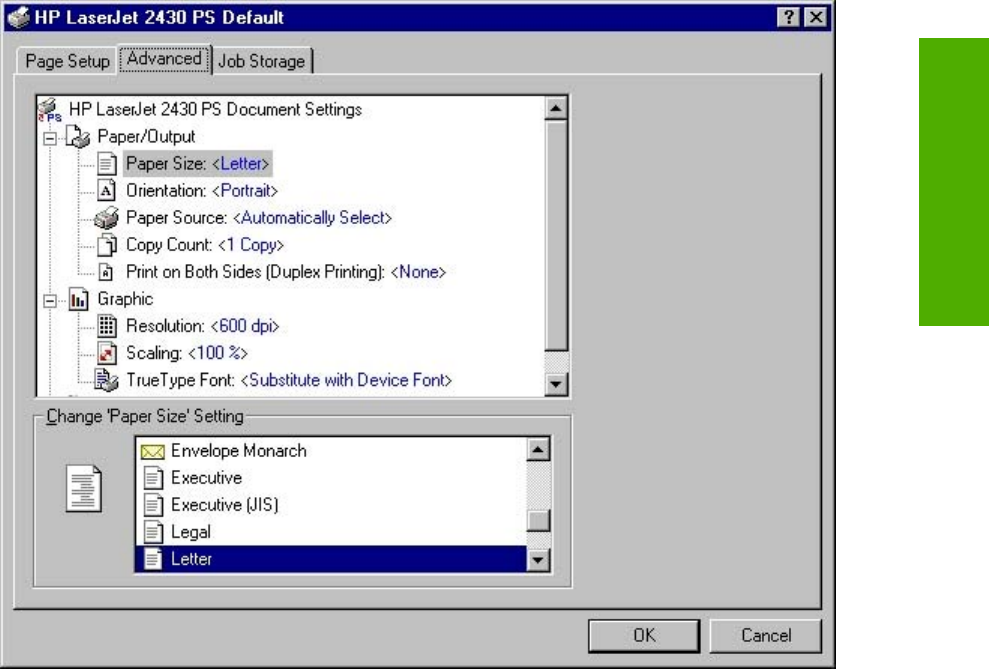This screenshot has width=989, height=669.
Task: Select the Paper/Output tree label
Action: [x=146, y=137]
